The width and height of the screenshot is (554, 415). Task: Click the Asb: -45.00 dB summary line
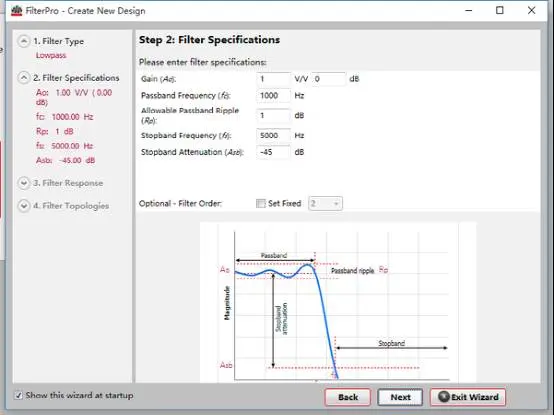coord(66,160)
